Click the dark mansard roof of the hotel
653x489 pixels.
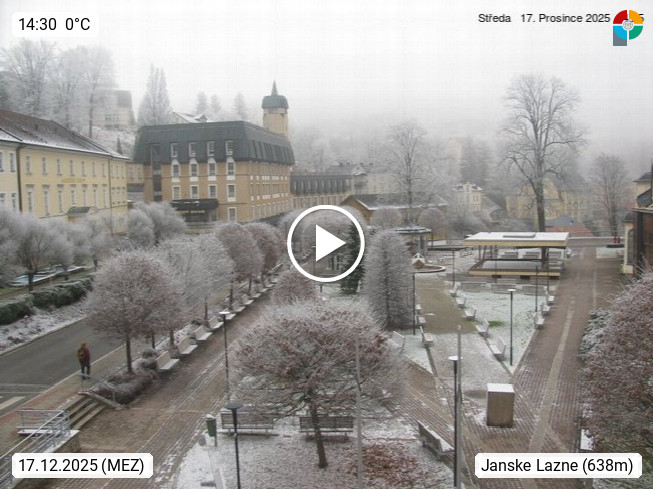tap(214, 142)
